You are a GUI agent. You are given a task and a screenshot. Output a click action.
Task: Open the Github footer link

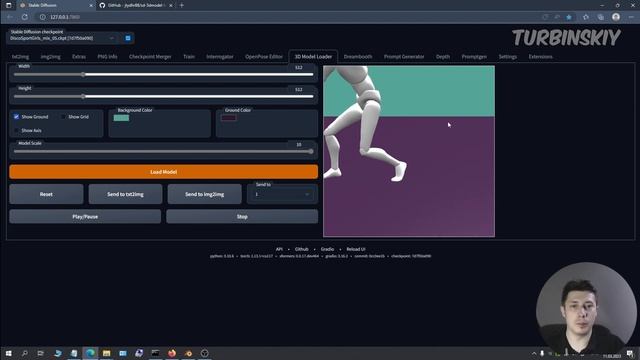pos(302,249)
